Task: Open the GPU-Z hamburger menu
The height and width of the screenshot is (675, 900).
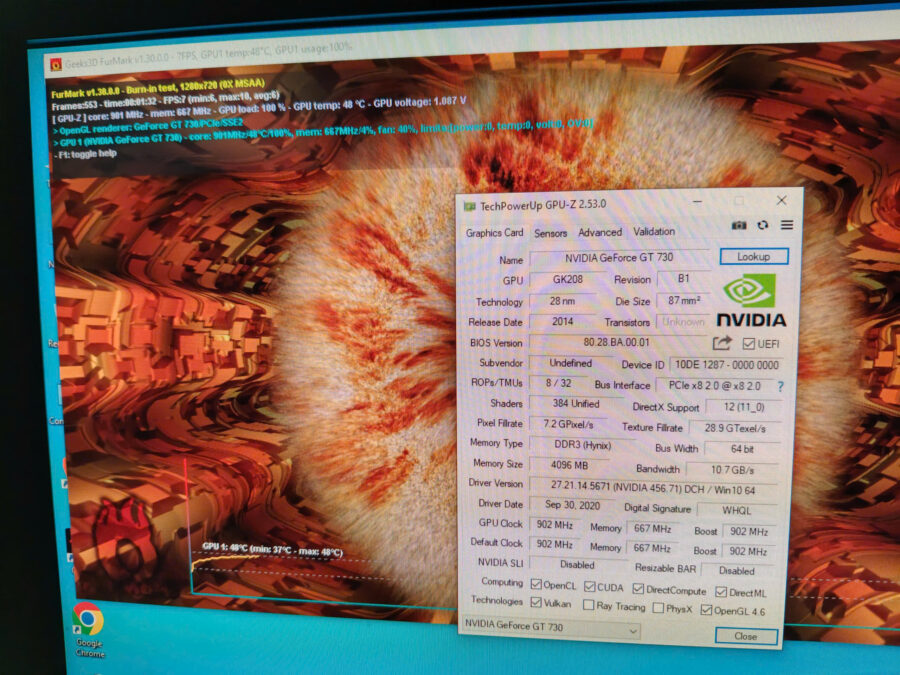Action: [x=787, y=225]
